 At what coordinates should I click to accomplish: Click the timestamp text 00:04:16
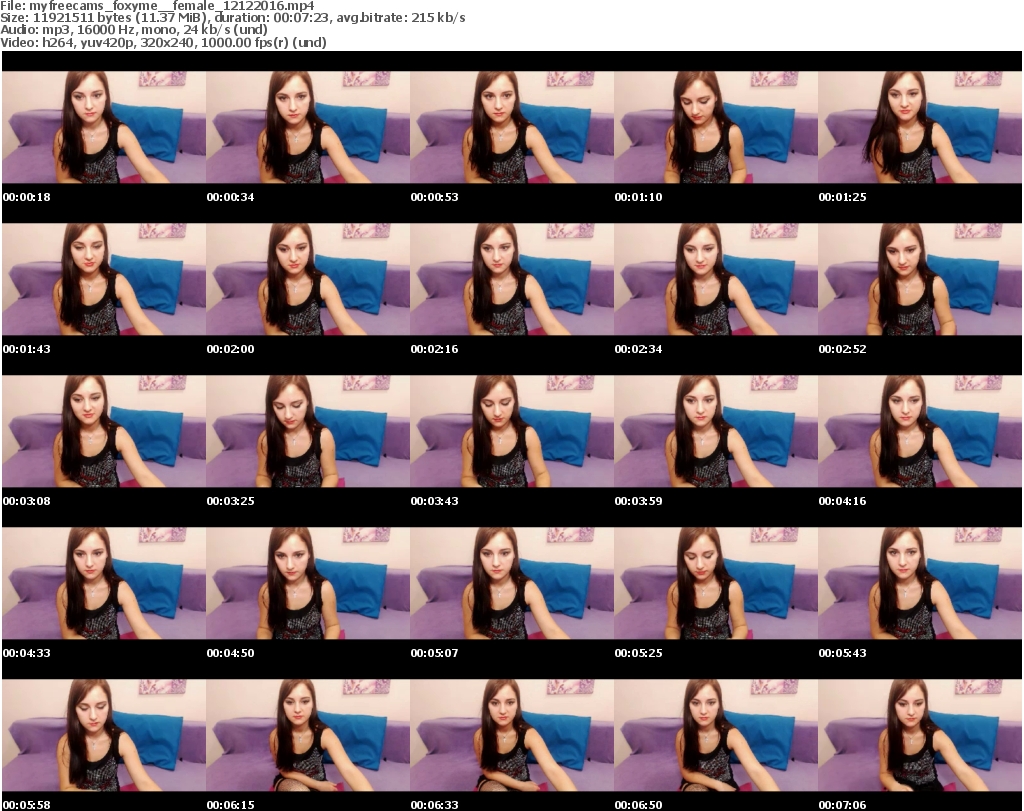(842, 501)
